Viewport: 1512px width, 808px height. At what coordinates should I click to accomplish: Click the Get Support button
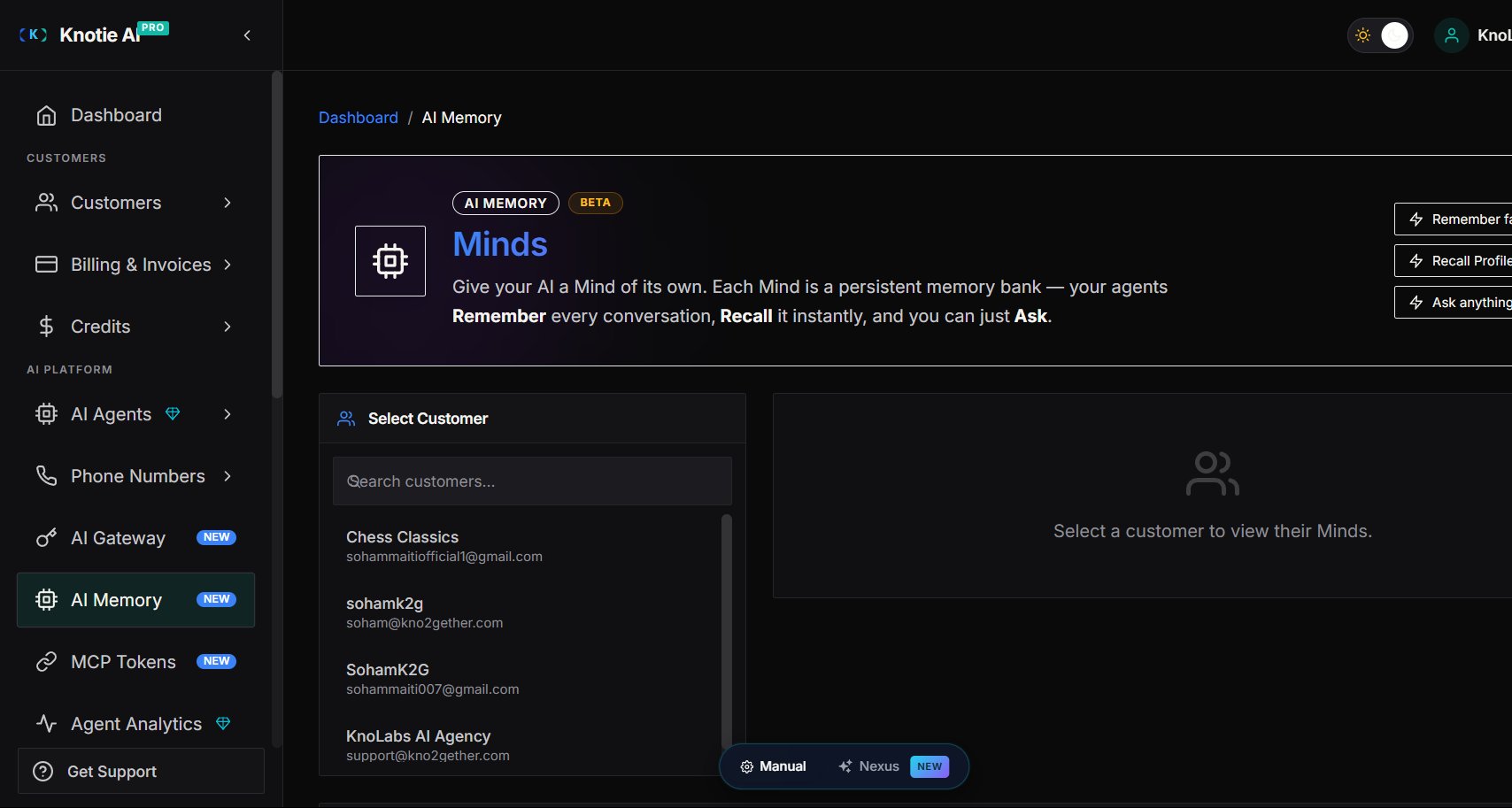pyautogui.click(x=141, y=771)
